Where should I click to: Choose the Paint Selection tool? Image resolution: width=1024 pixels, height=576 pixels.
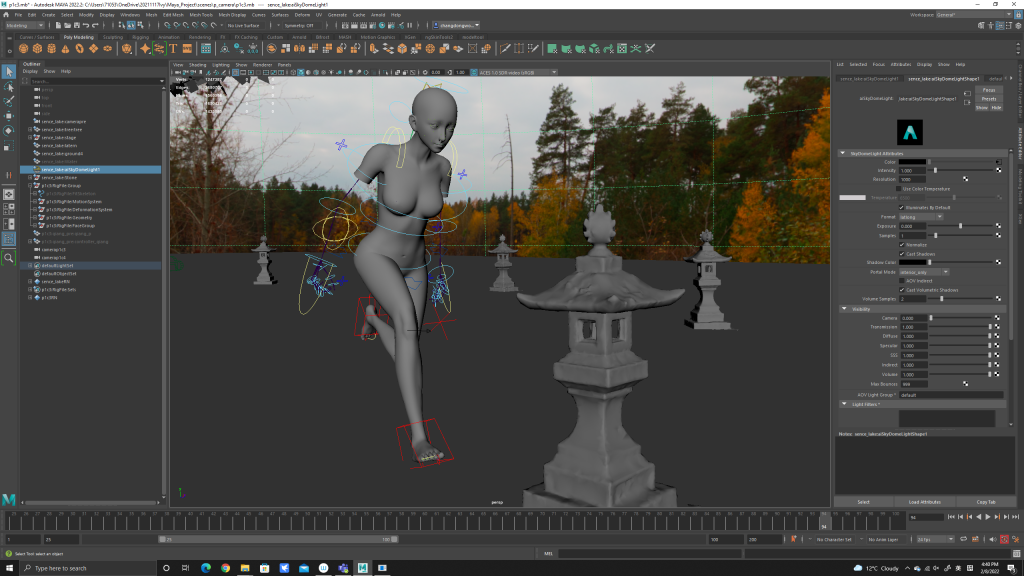(x=9, y=100)
